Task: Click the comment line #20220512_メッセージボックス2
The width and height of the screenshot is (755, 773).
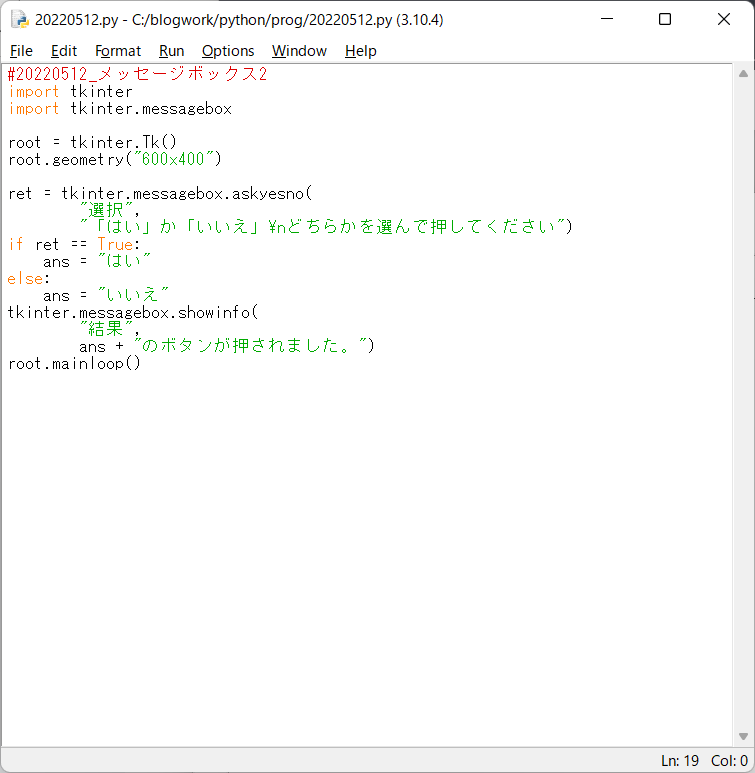Action: 137,74
